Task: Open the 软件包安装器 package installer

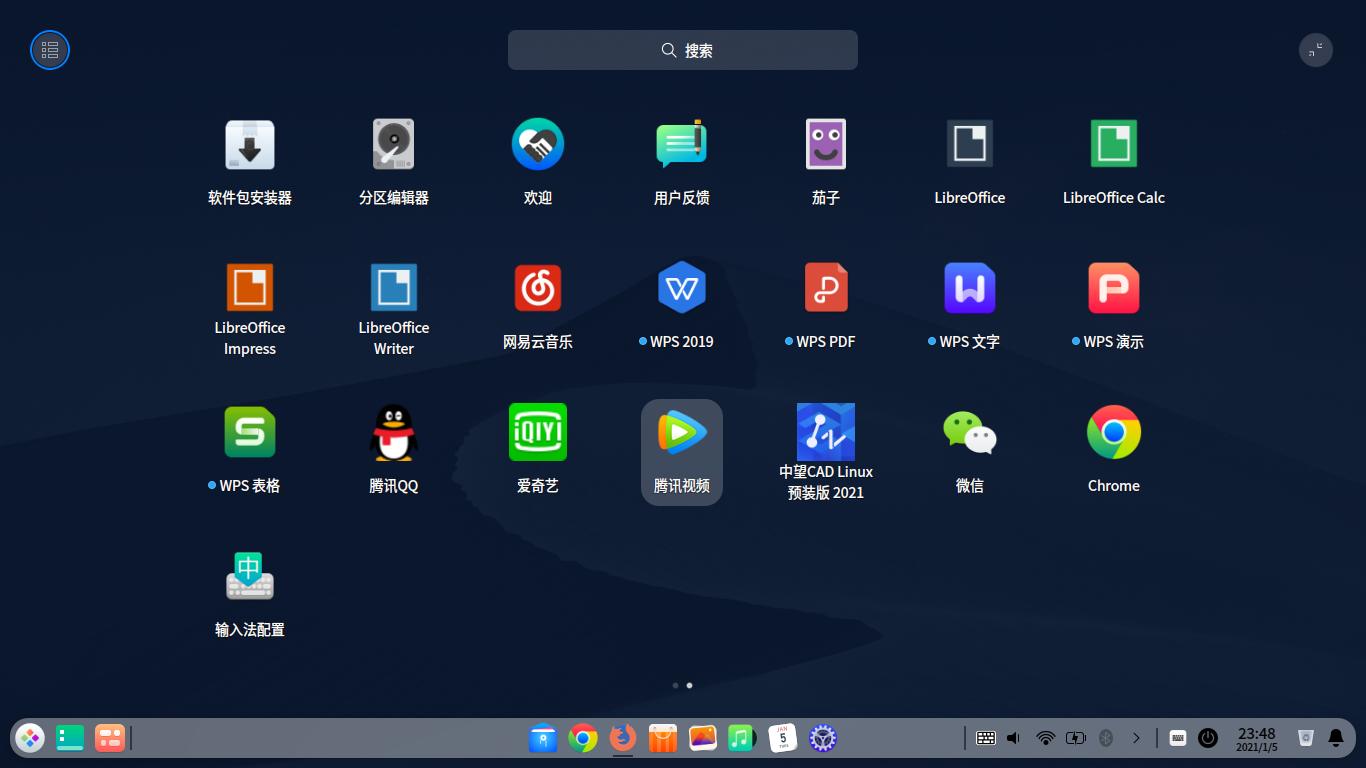Action: pyautogui.click(x=249, y=145)
